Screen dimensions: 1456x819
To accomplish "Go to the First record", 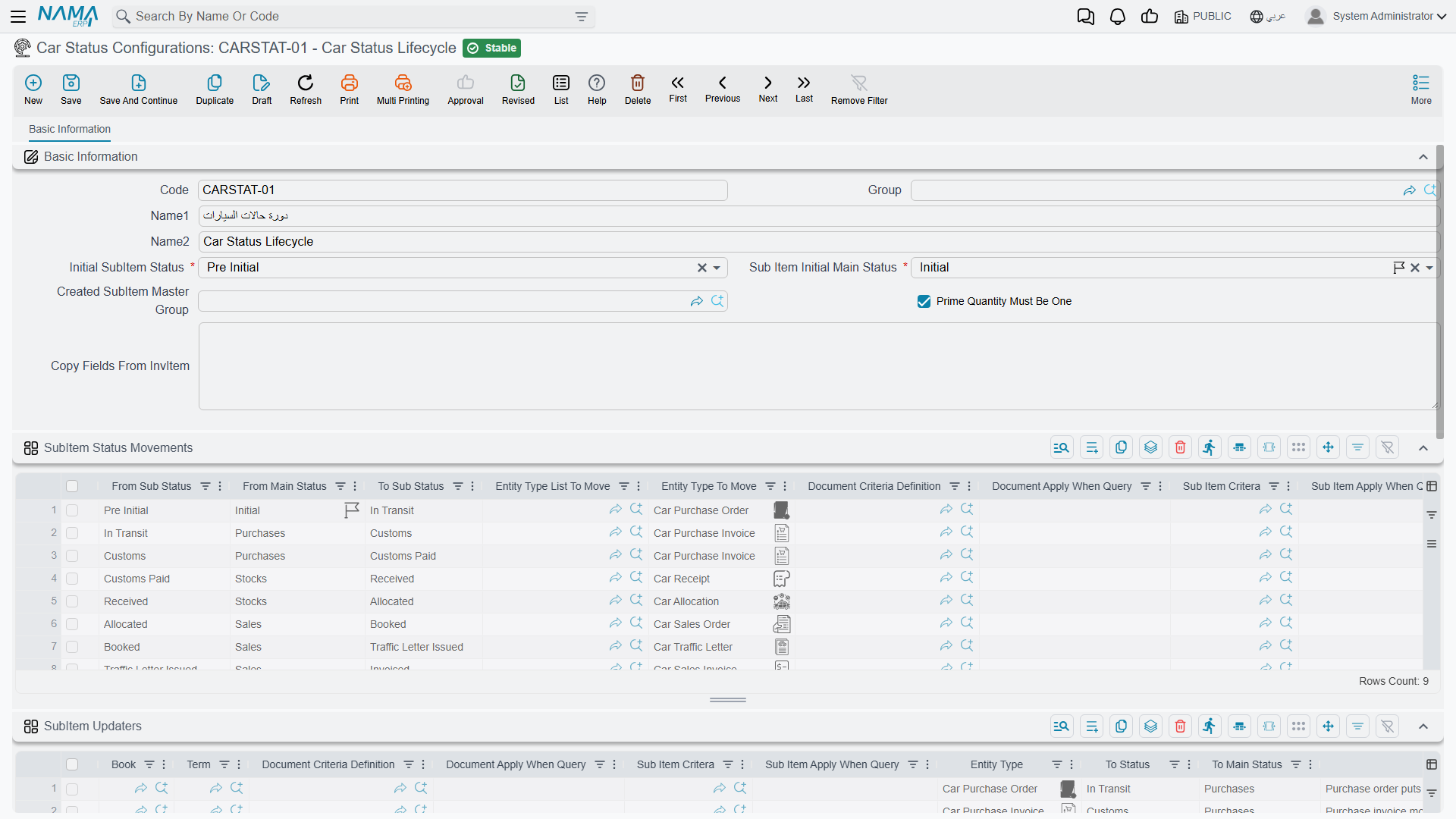I will 678,89.
